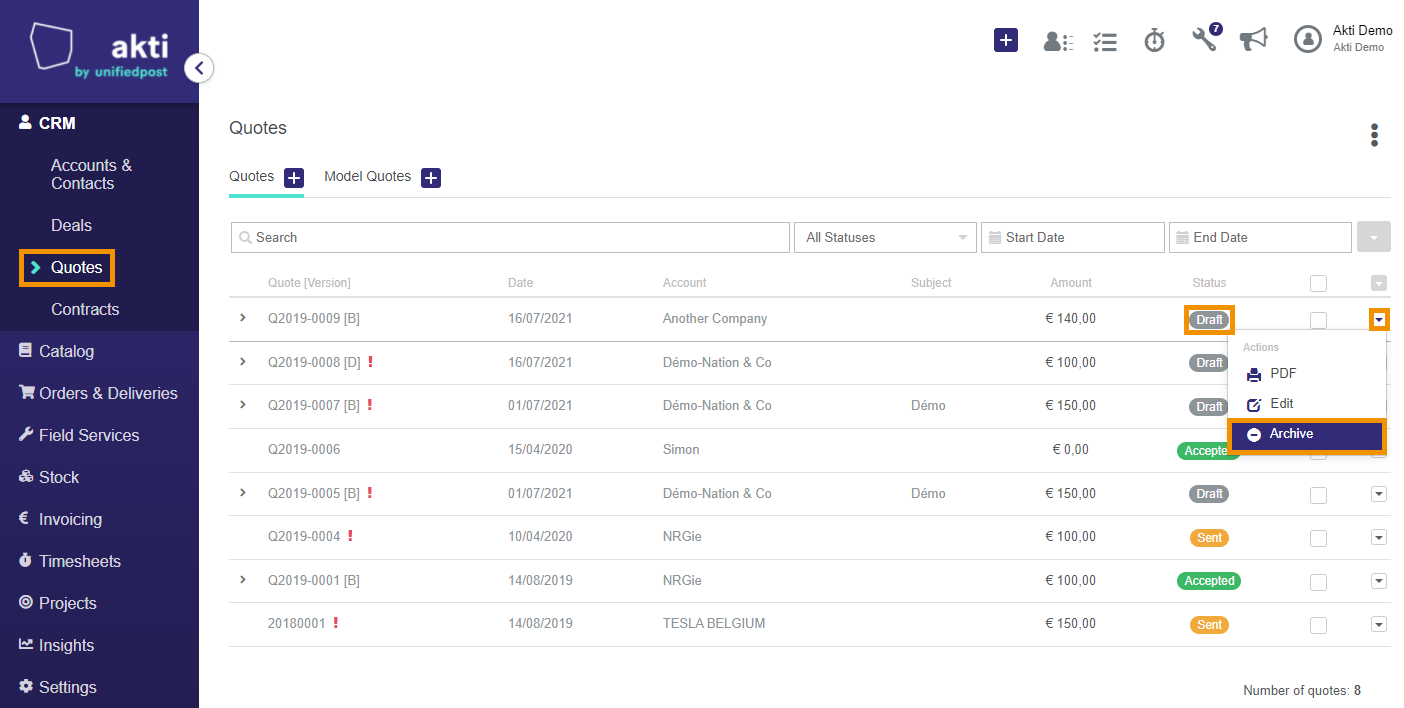Open Accounts & Contacts in the sidebar
Viewport: 1404px width, 708px height.
pyautogui.click(x=91, y=174)
